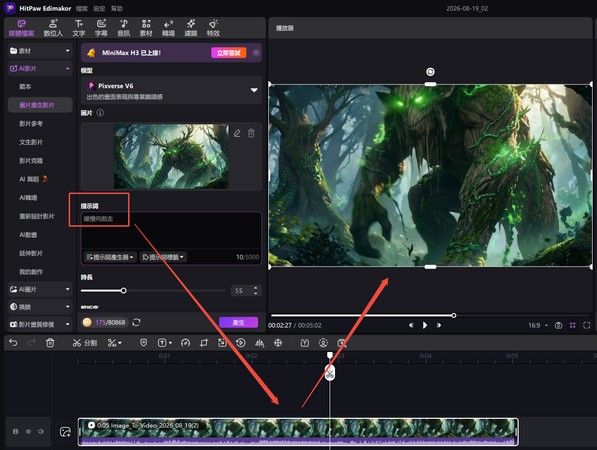The height and width of the screenshot is (450, 597).
Task: Toggle track visibility eye icon
Action: click(28, 431)
